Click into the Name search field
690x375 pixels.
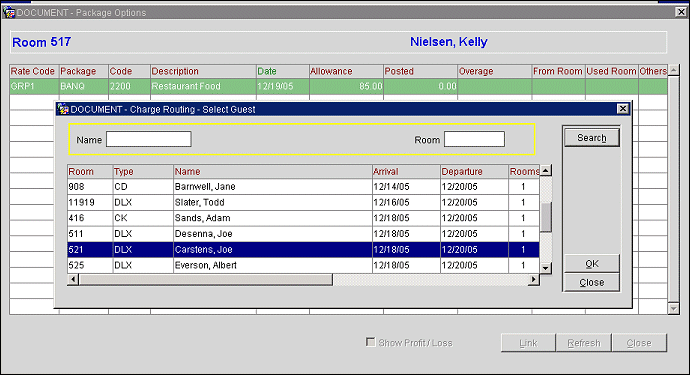(149, 140)
